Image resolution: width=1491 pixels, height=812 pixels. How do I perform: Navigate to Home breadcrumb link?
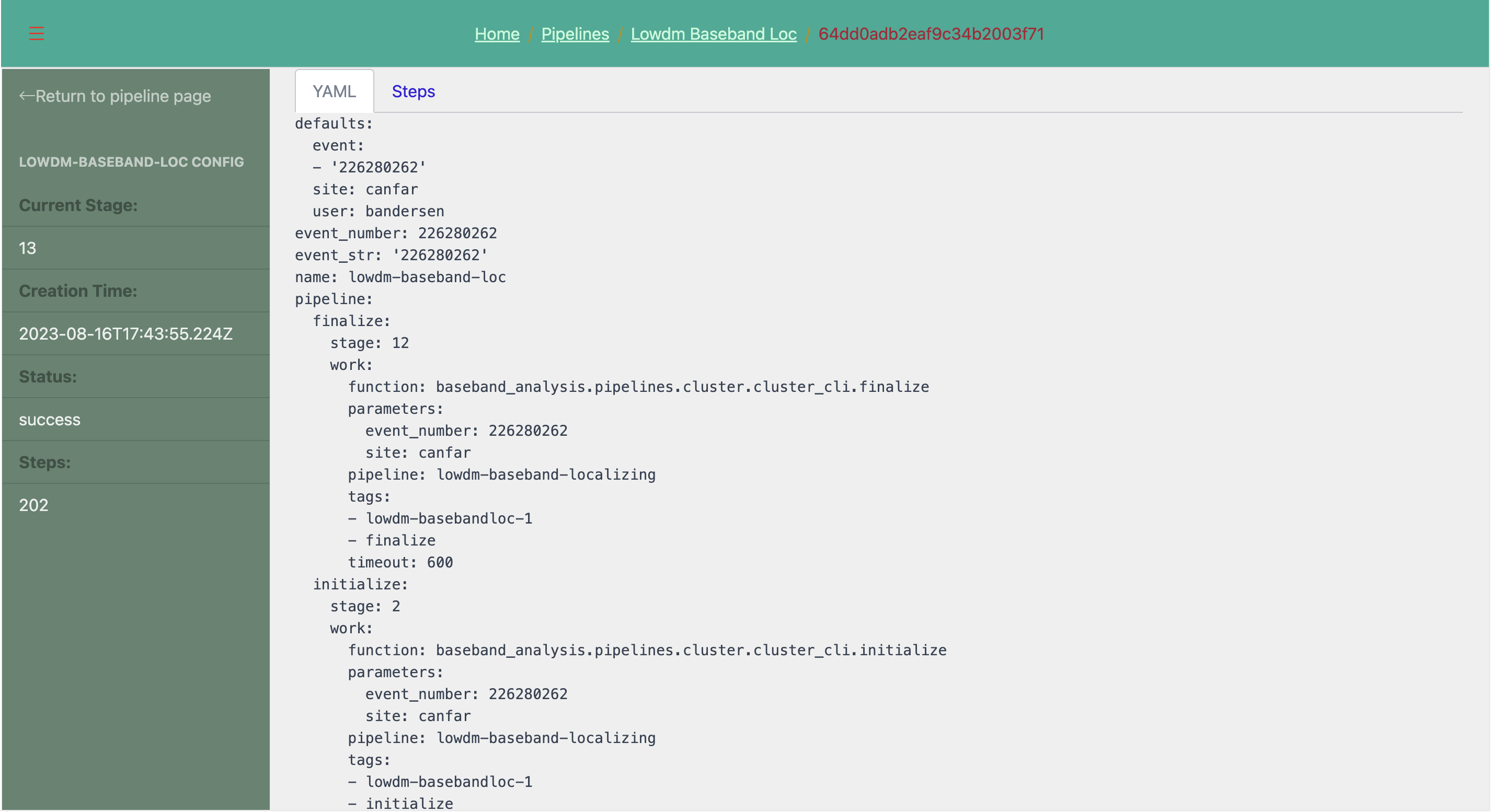[496, 33]
